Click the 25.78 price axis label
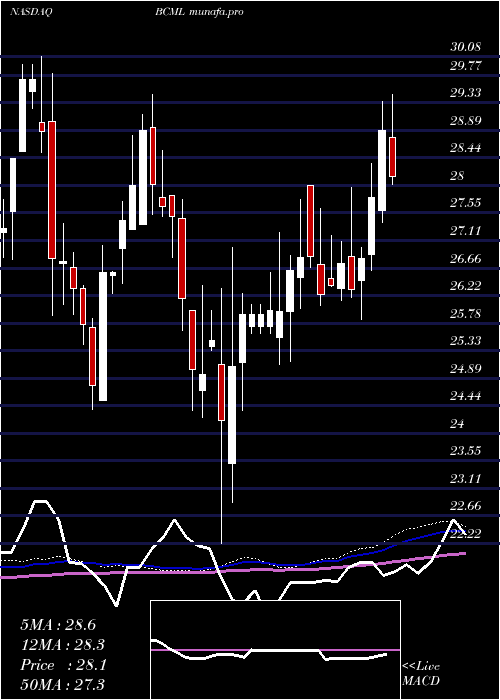Screen dimensions: 500x700 pyautogui.click(x=466, y=313)
